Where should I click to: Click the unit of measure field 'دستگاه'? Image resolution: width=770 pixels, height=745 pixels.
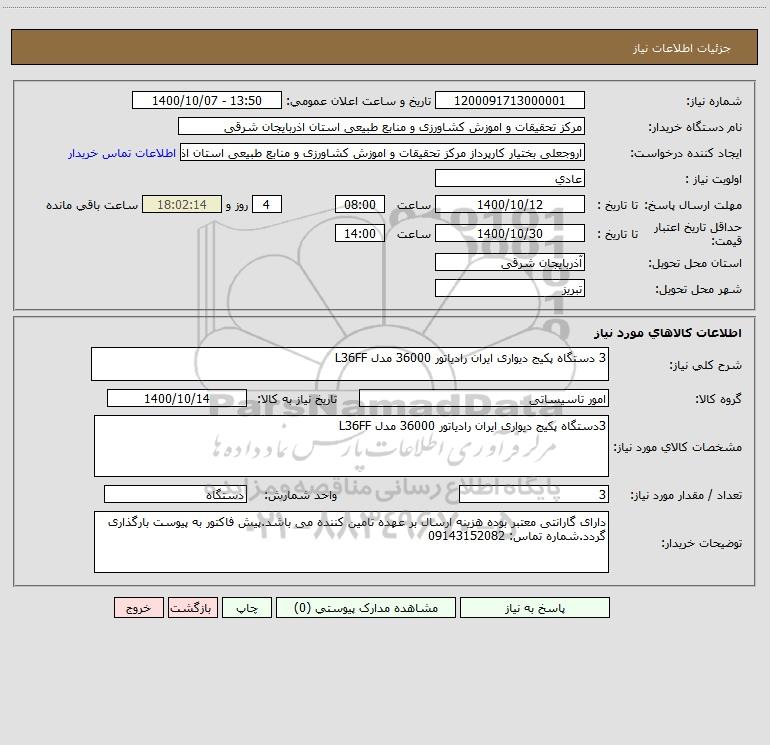175,495
